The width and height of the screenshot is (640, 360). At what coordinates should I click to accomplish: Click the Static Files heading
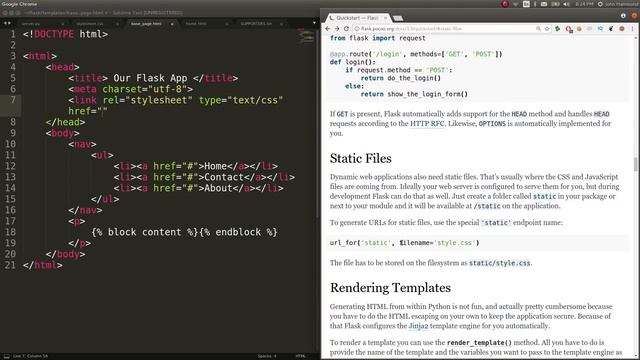[360, 158]
